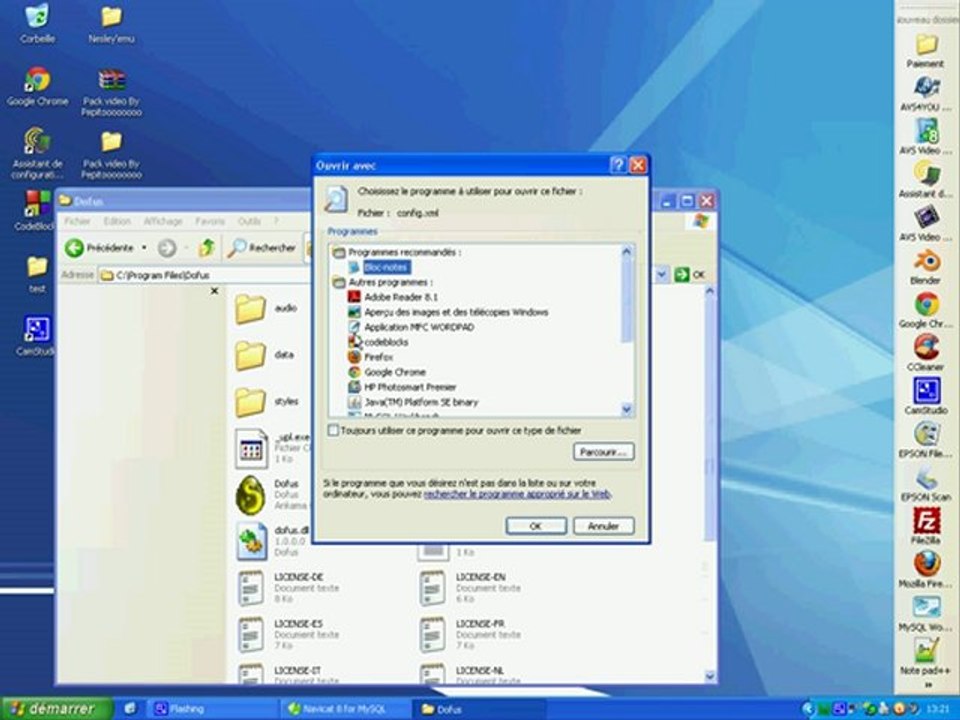Switch to the Flashing taskbar button
The height and width of the screenshot is (720, 960).
pos(211,709)
